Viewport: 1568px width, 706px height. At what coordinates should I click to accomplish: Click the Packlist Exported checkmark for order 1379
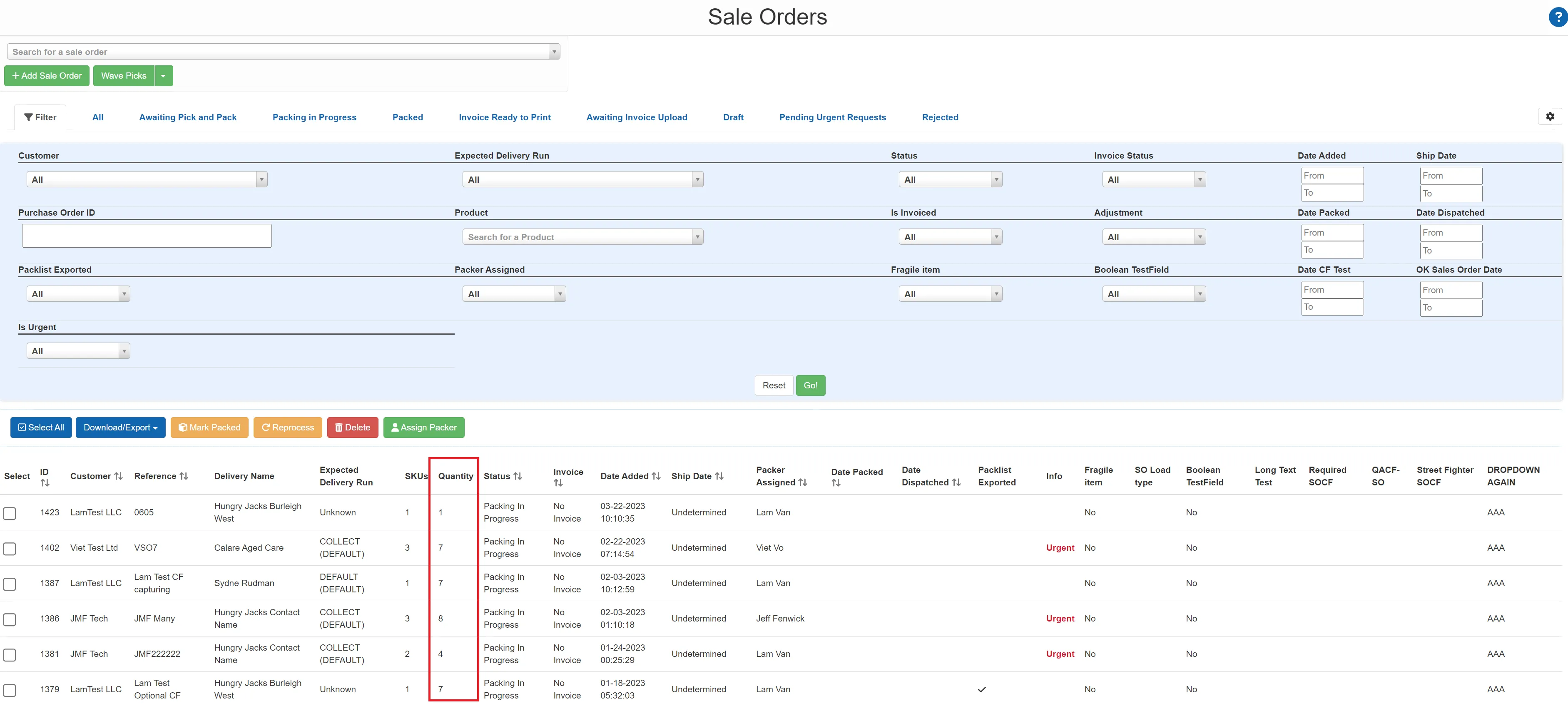[x=981, y=690]
